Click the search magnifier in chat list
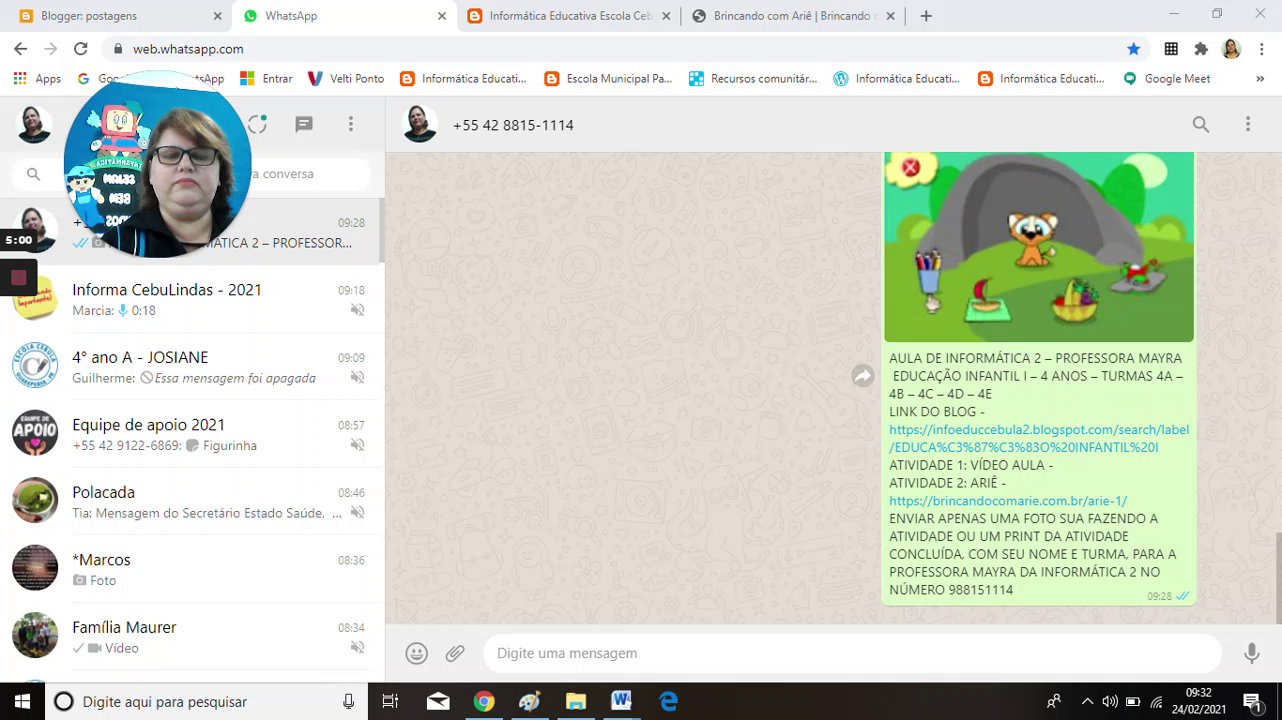 click(33, 174)
